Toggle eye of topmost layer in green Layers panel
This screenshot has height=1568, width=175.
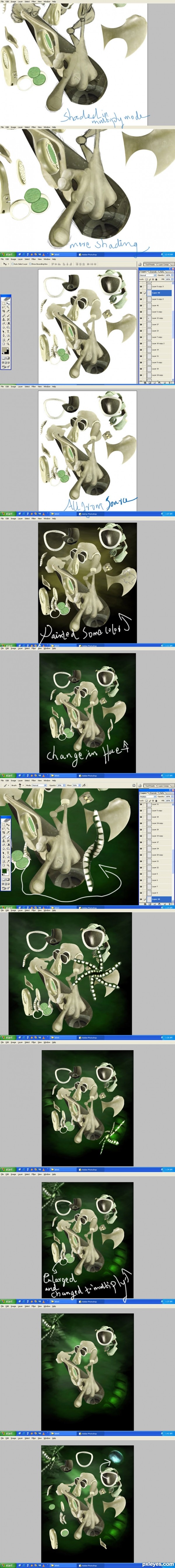click(141, 804)
